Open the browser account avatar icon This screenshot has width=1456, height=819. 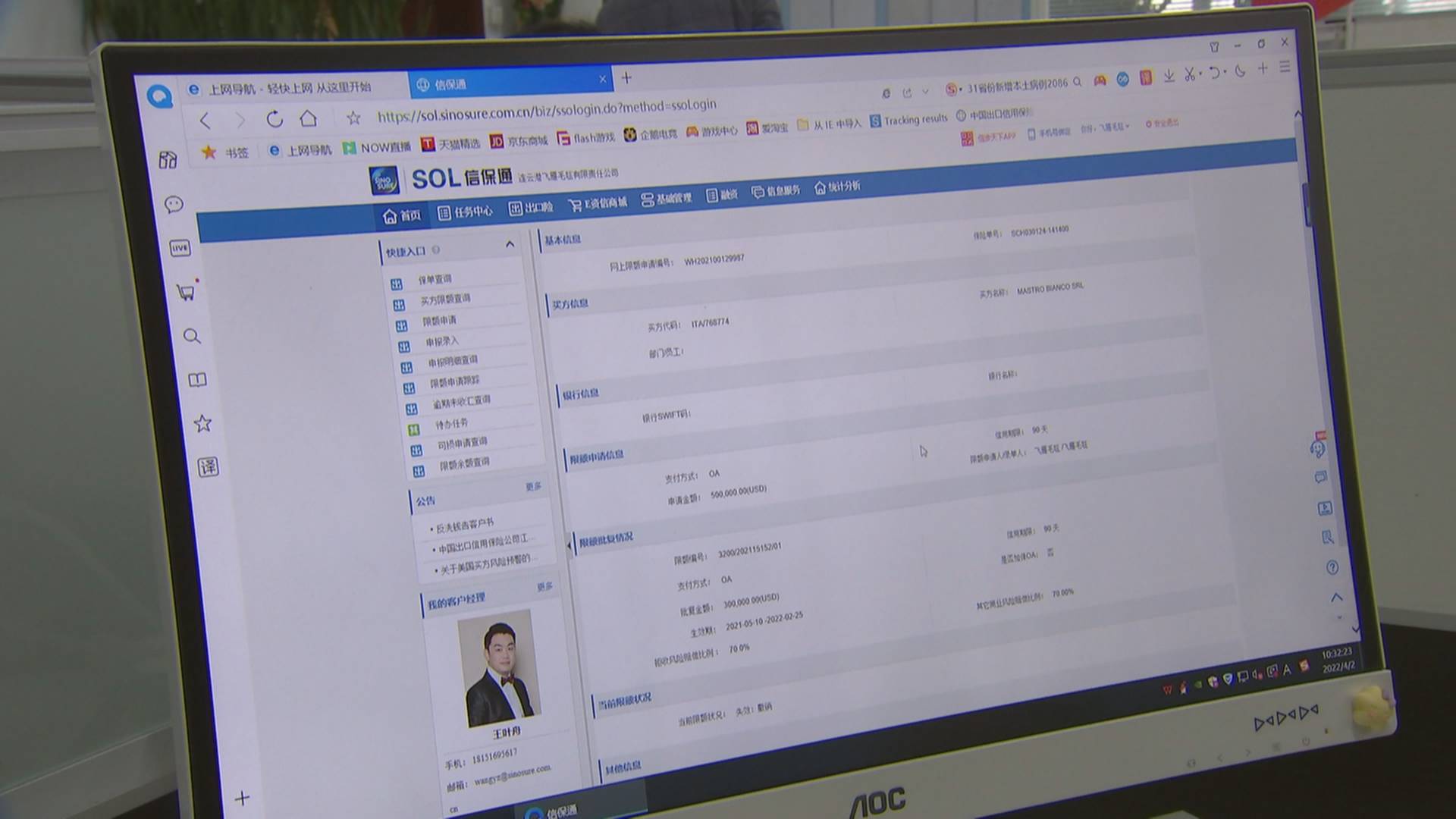coord(160,96)
